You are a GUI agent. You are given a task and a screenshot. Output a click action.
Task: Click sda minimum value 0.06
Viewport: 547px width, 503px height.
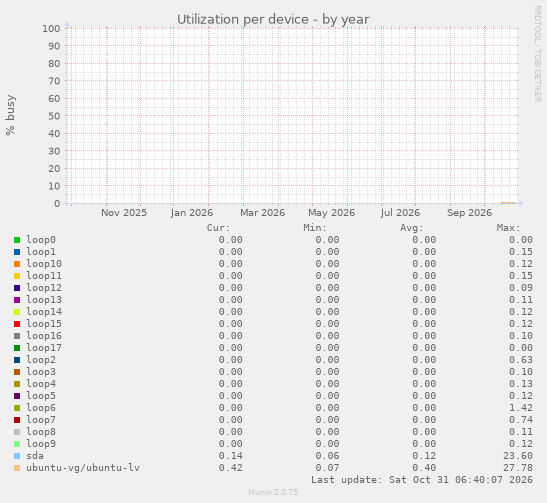(x=327, y=456)
